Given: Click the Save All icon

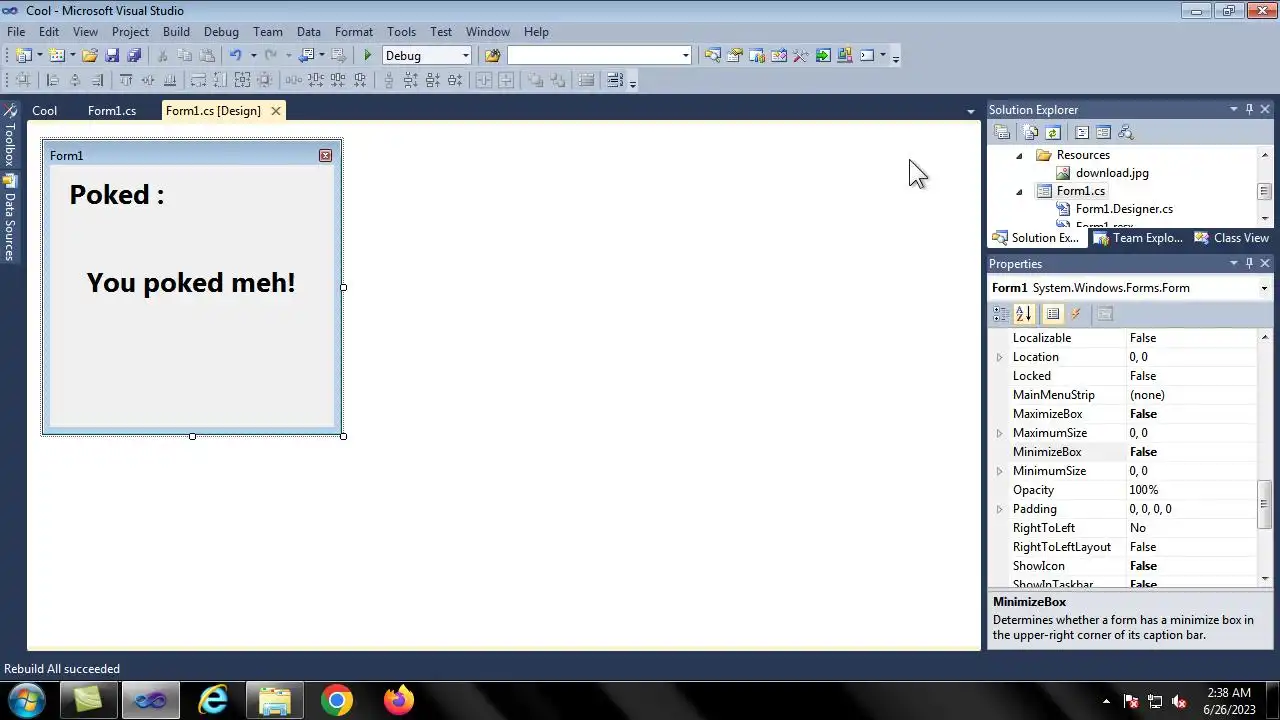Looking at the screenshot, I should [x=134, y=56].
